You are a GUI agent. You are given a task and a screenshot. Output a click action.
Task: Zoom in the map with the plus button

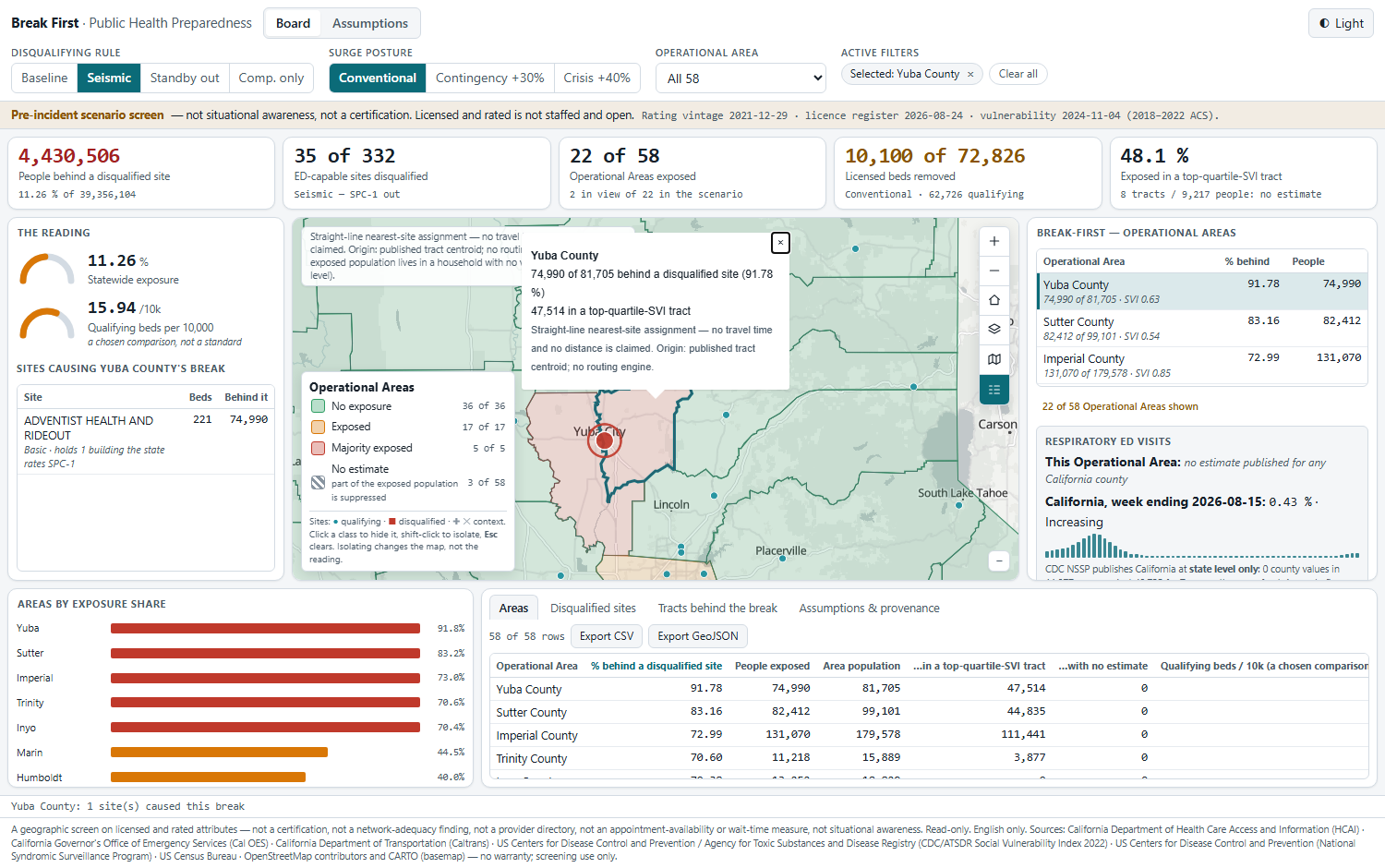pyautogui.click(x=994, y=241)
